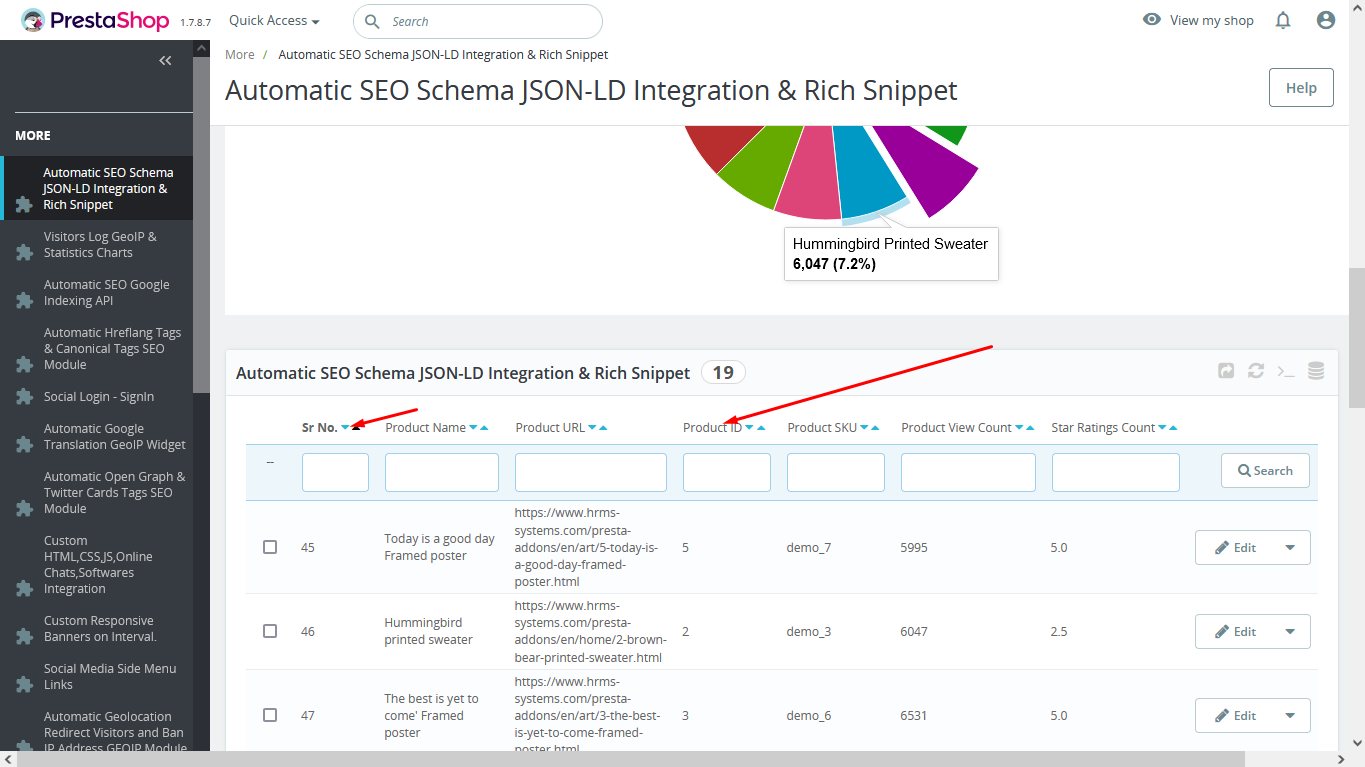Click the Product URL filter input
The image size is (1365, 767).
point(591,472)
